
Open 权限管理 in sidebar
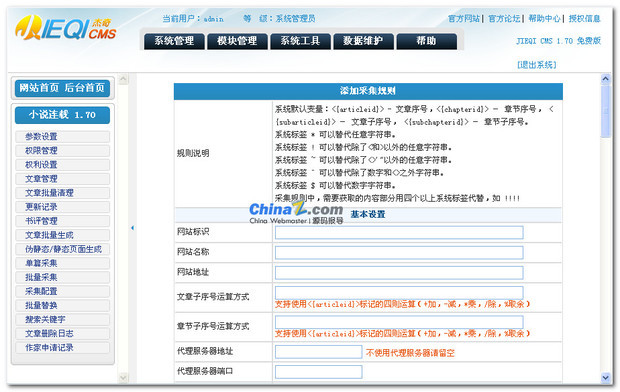62,151
